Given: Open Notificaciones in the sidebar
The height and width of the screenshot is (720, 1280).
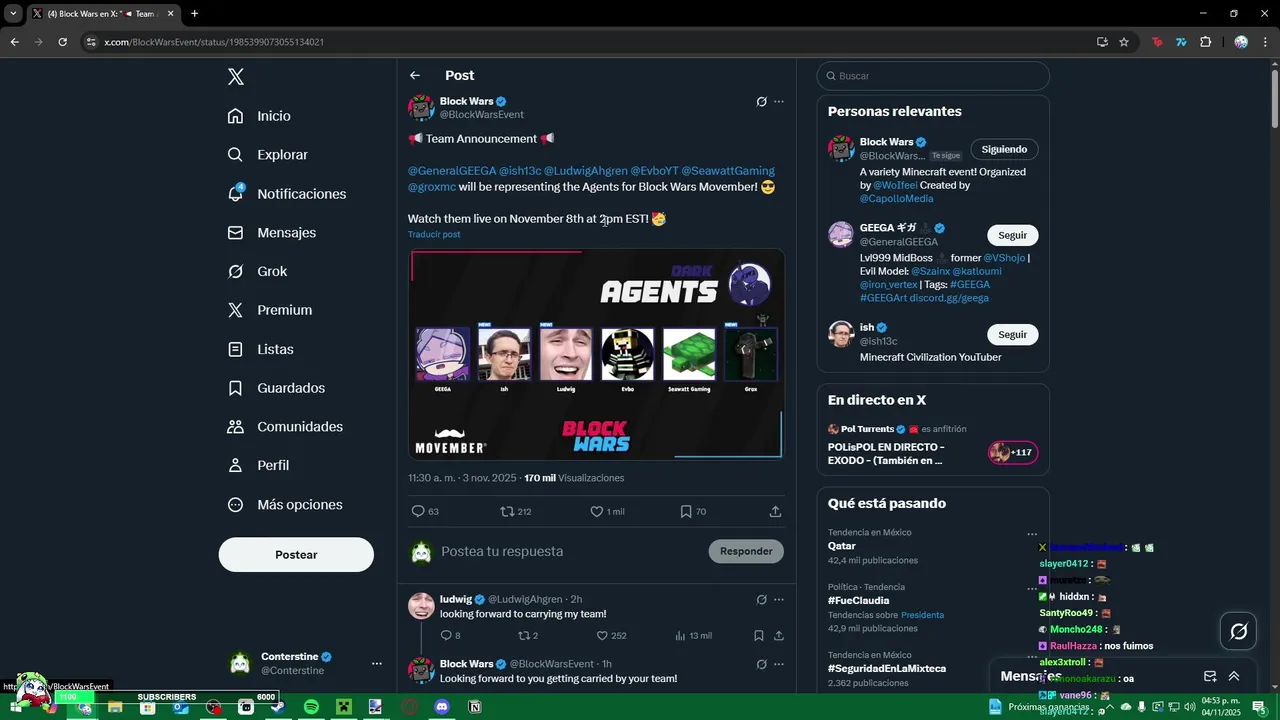Looking at the screenshot, I should 286,194.
